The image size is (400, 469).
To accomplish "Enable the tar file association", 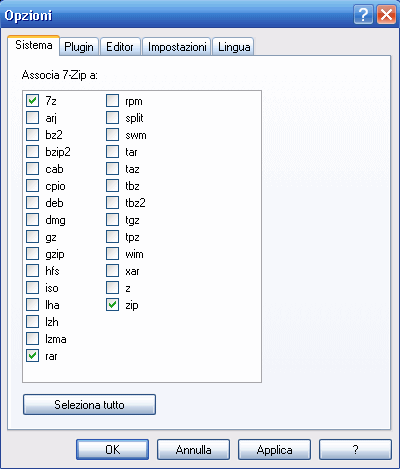I will coord(112,152).
